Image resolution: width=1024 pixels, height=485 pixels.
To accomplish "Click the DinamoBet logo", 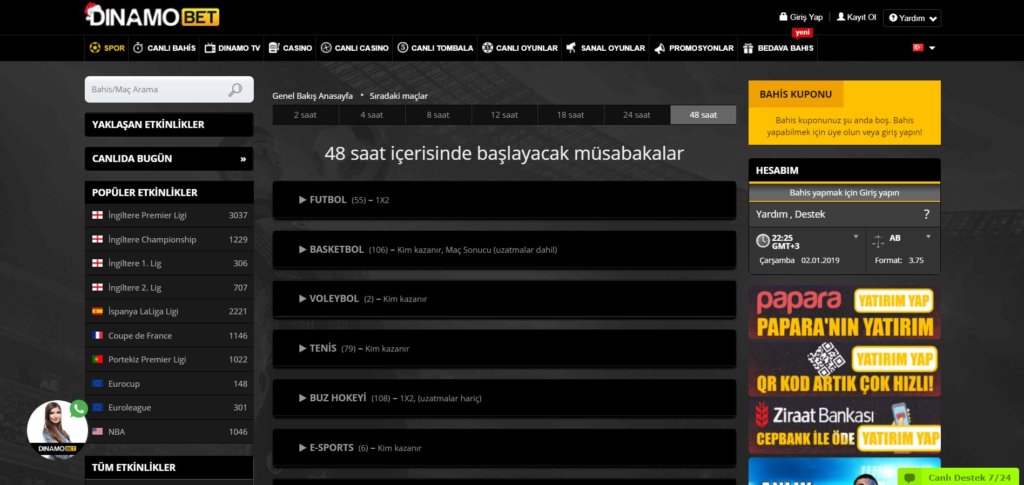I will (x=152, y=15).
